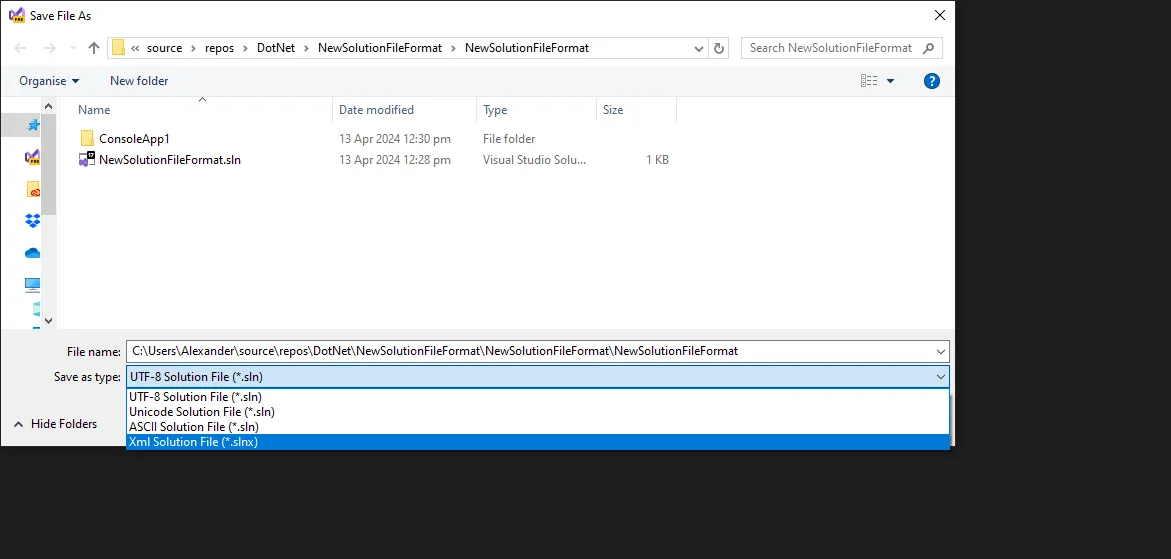
Task: Go up one folder level arrow
Action: coord(93,48)
